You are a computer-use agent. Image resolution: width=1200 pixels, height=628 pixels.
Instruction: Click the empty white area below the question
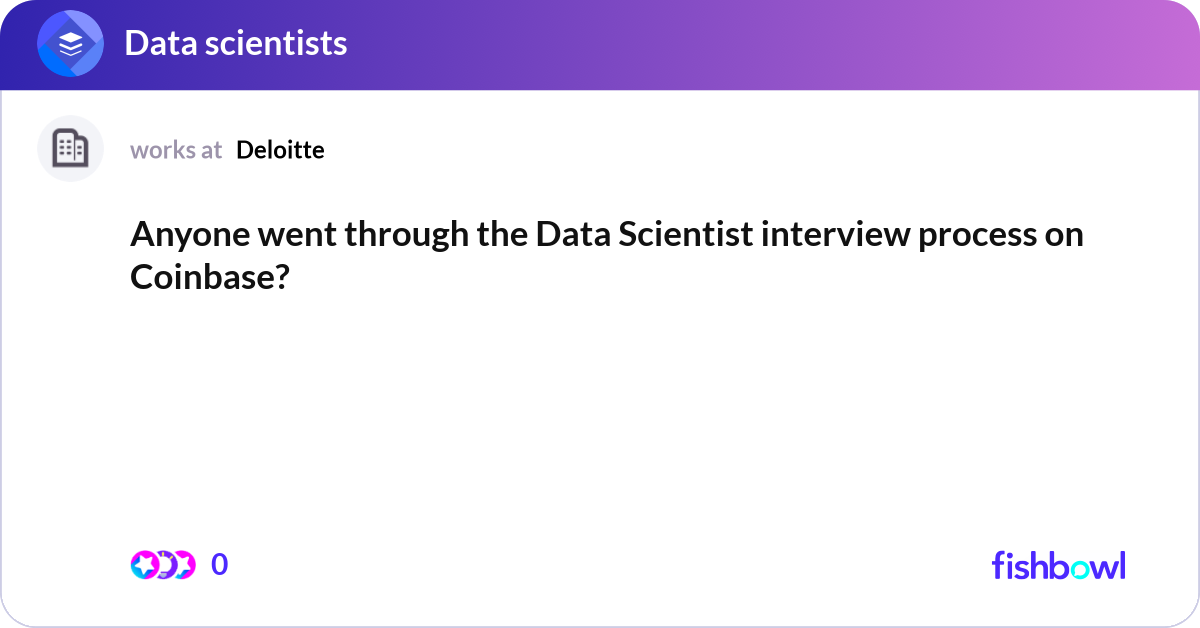(x=600, y=420)
